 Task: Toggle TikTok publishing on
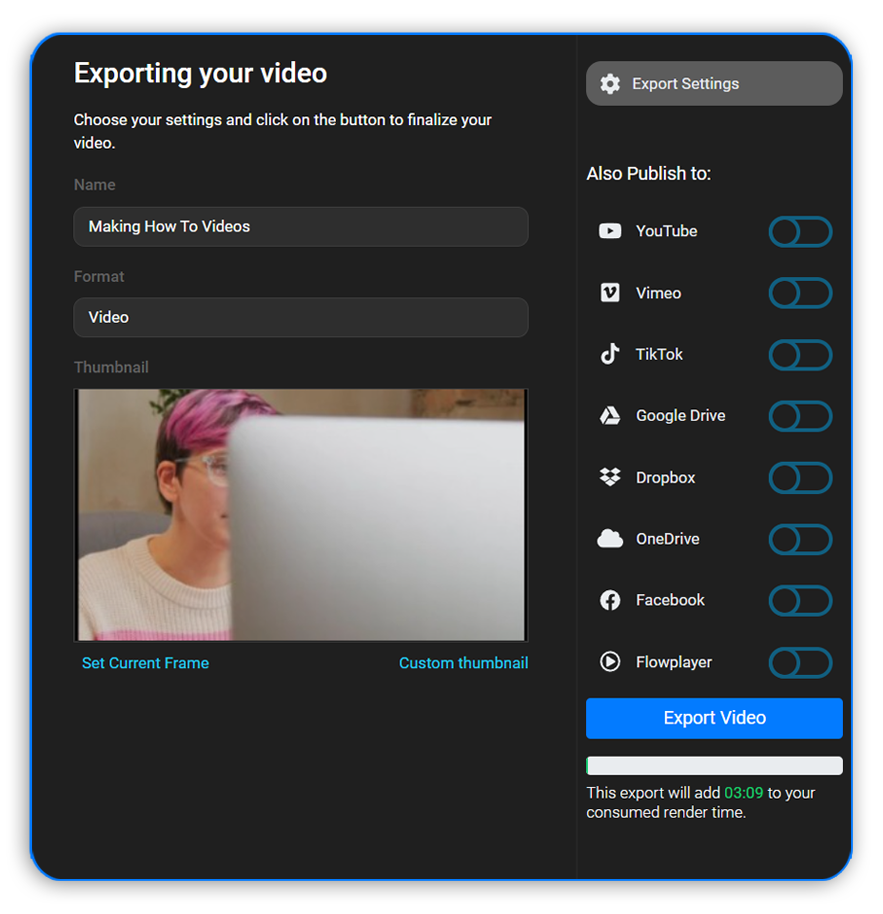[x=800, y=354]
